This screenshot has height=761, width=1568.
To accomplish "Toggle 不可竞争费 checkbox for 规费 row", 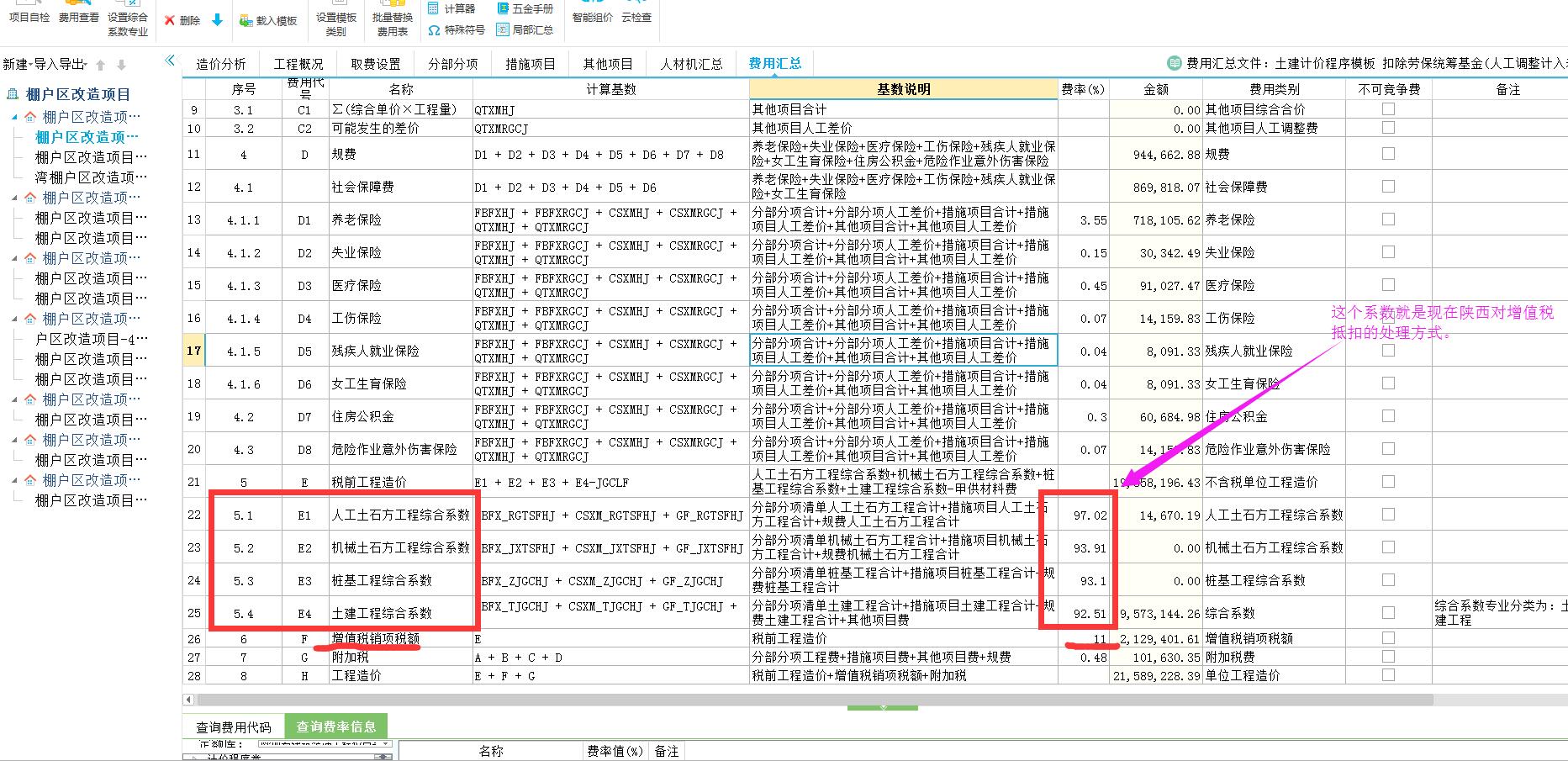I will click(1388, 154).
